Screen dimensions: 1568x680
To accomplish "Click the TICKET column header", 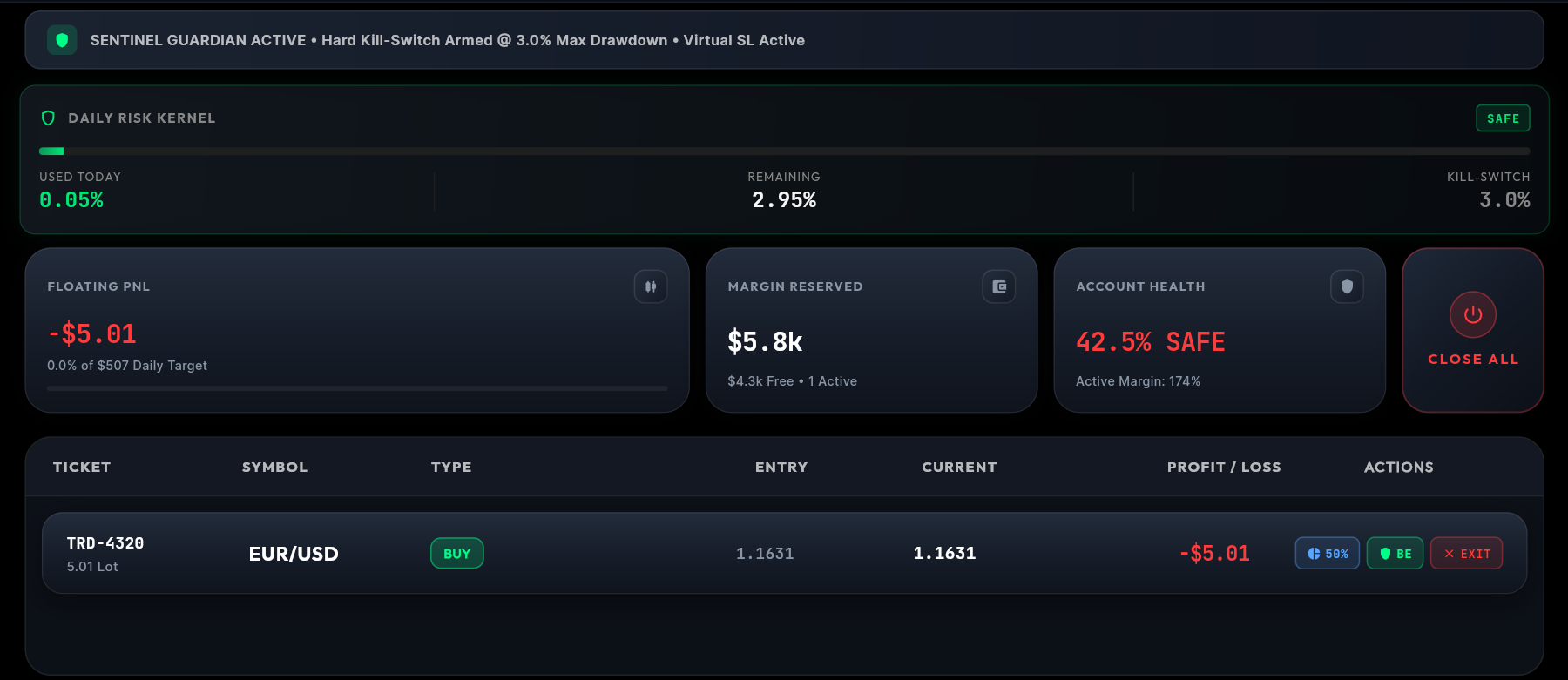I will [82, 468].
